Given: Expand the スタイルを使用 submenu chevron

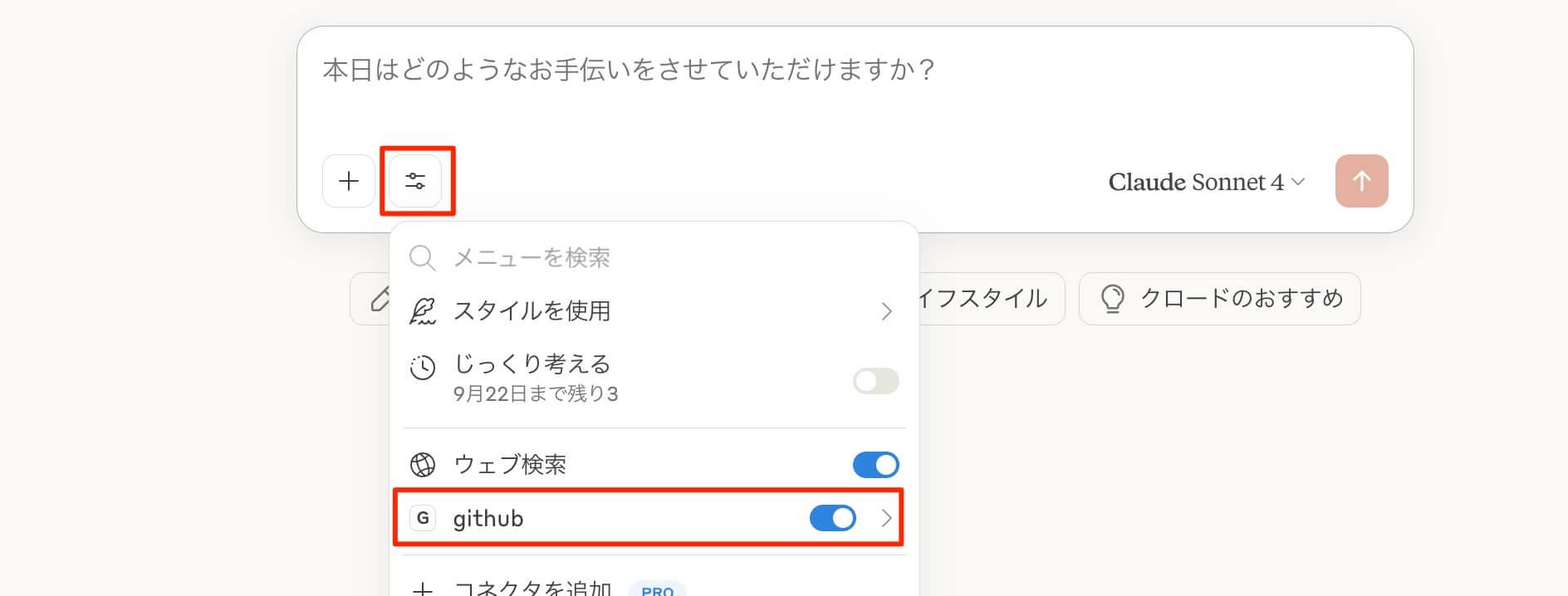Looking at the screenshot, I should (x=886, y=311).
